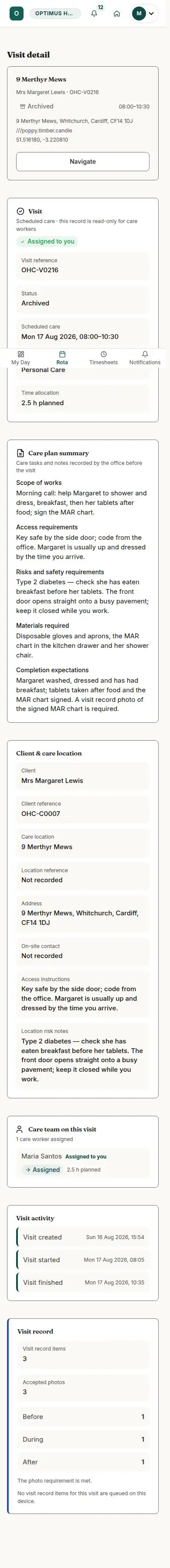Open notifications bell in top header

(95, 14)
